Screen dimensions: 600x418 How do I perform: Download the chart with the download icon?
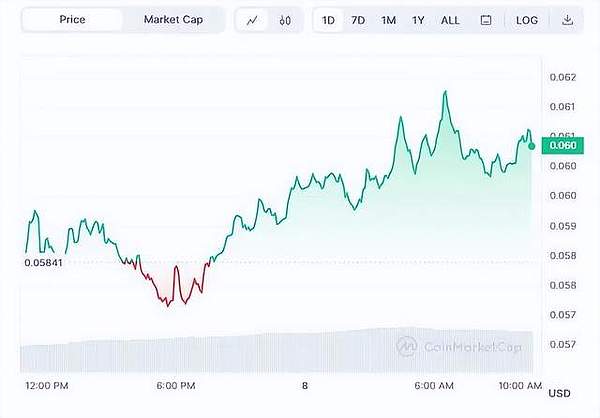(x=568, y=20)
